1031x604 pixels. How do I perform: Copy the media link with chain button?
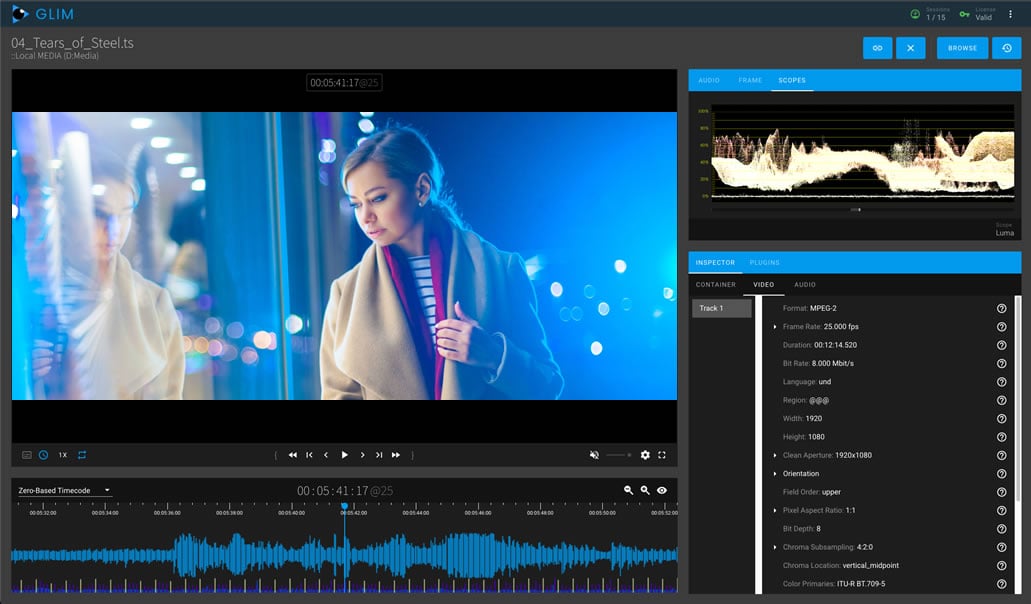point(877,48)
